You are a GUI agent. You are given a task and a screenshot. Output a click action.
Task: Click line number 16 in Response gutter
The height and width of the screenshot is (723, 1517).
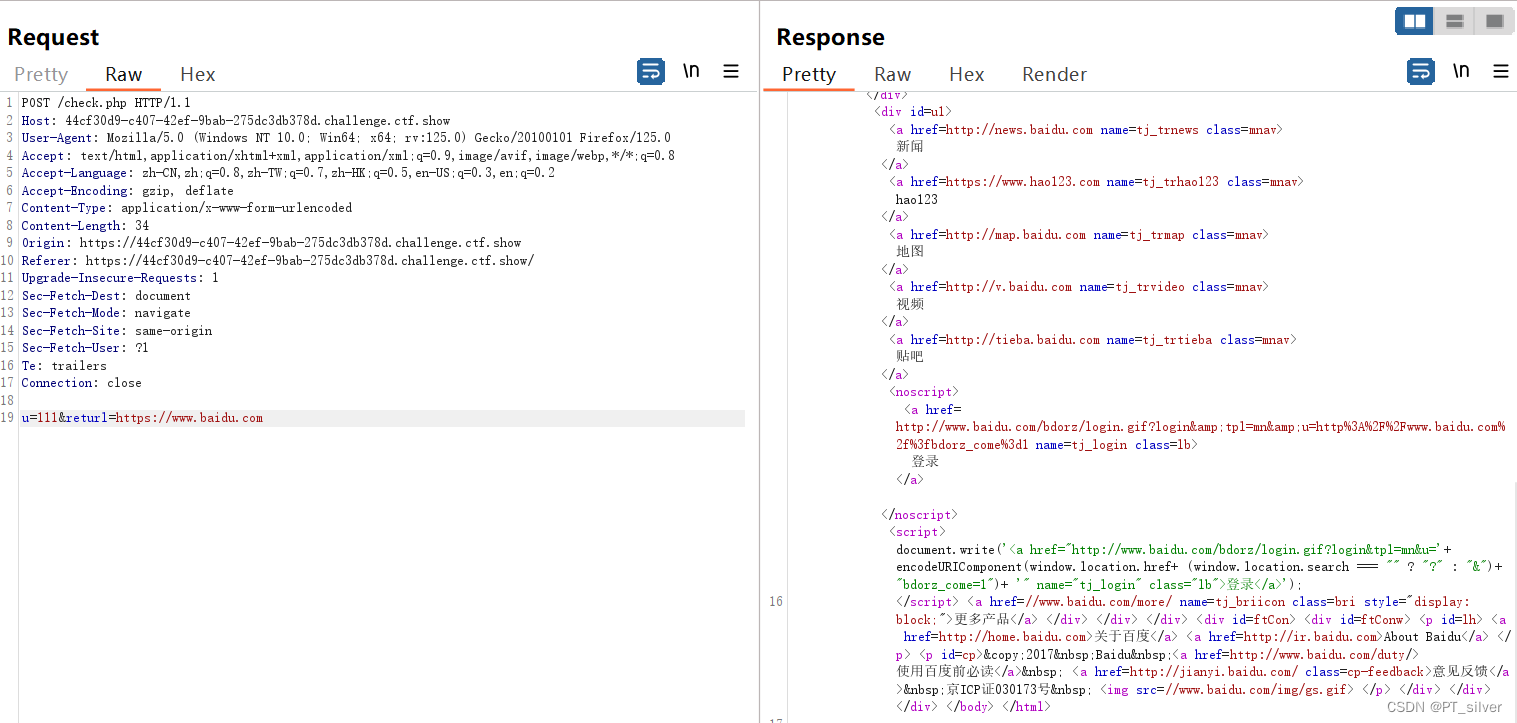click(x=776, y=602)
